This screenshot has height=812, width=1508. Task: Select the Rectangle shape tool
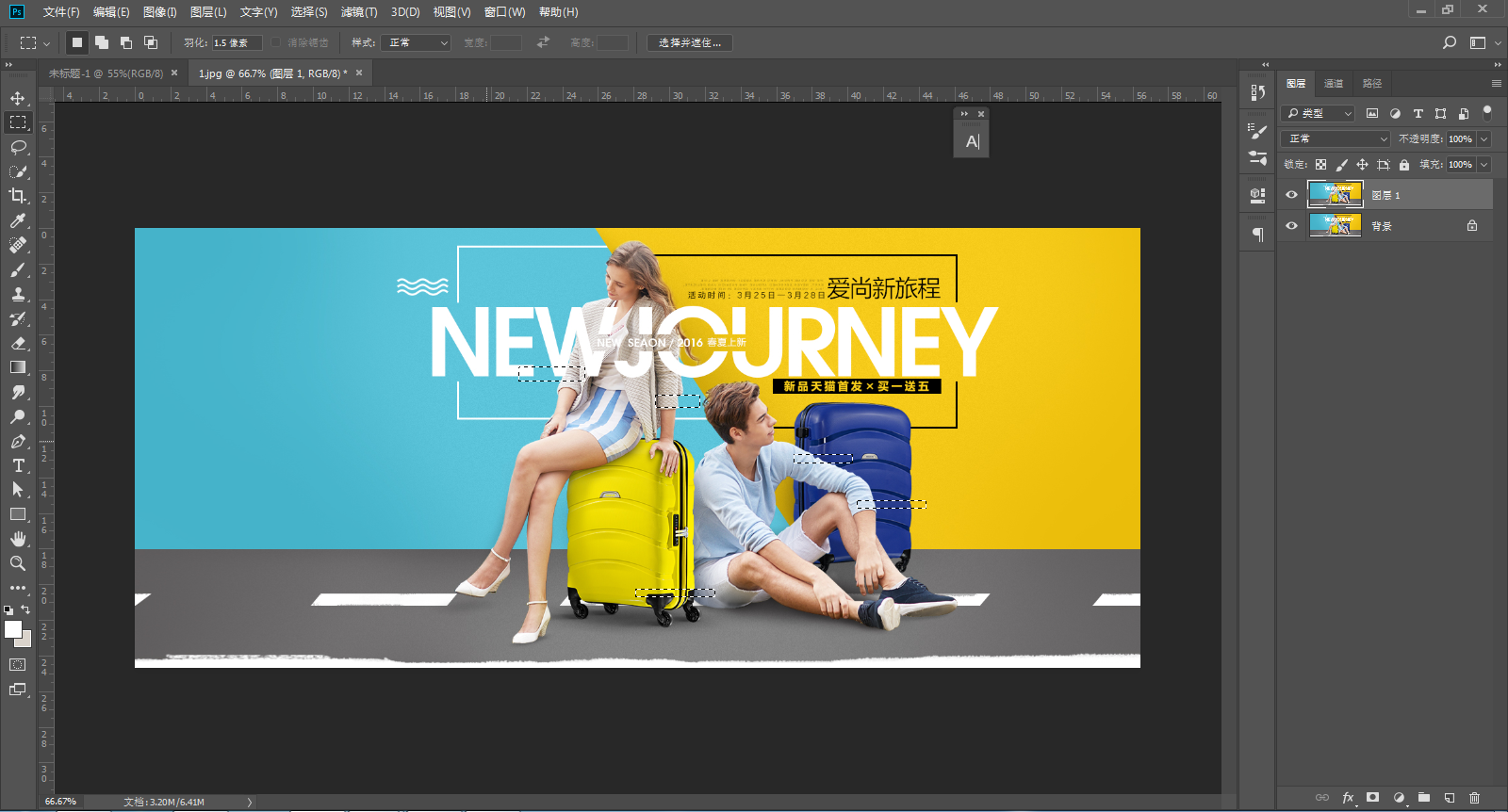(x=18, y=514)
